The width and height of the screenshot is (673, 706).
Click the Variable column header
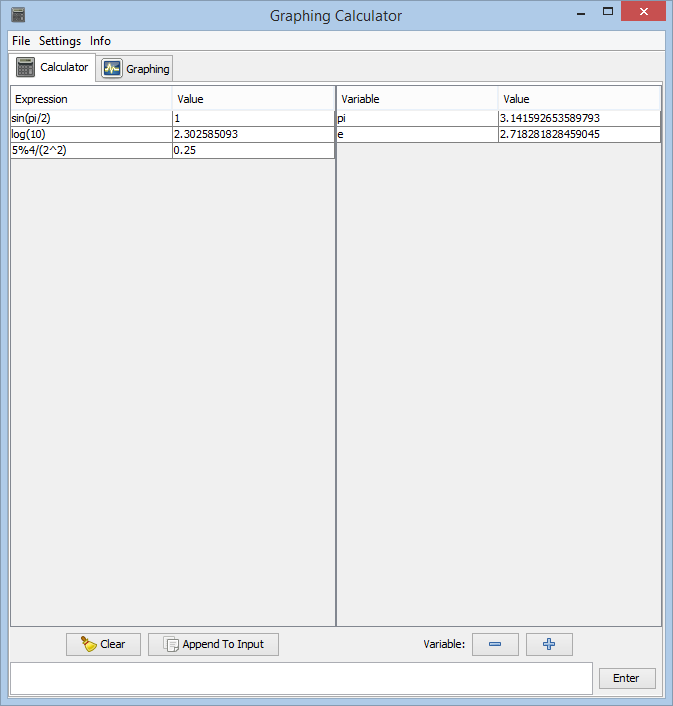[x=416, y=99]
